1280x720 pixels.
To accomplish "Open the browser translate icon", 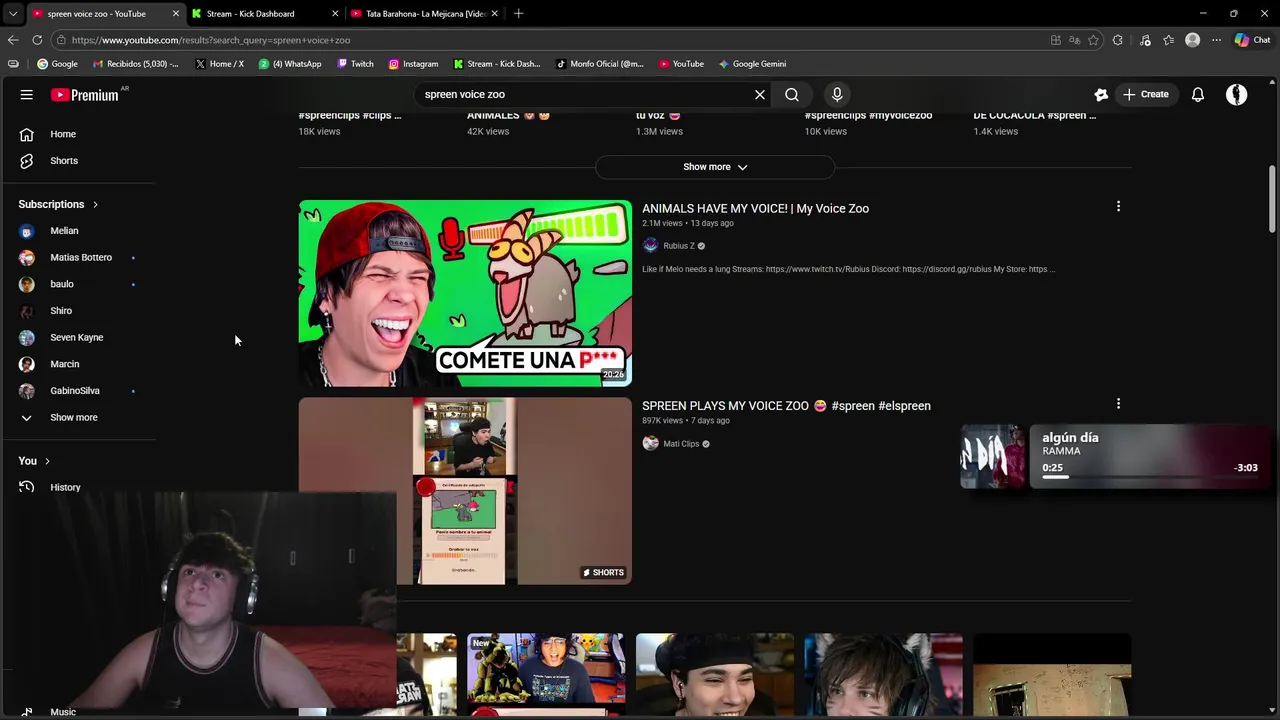I will point(1074,40).
